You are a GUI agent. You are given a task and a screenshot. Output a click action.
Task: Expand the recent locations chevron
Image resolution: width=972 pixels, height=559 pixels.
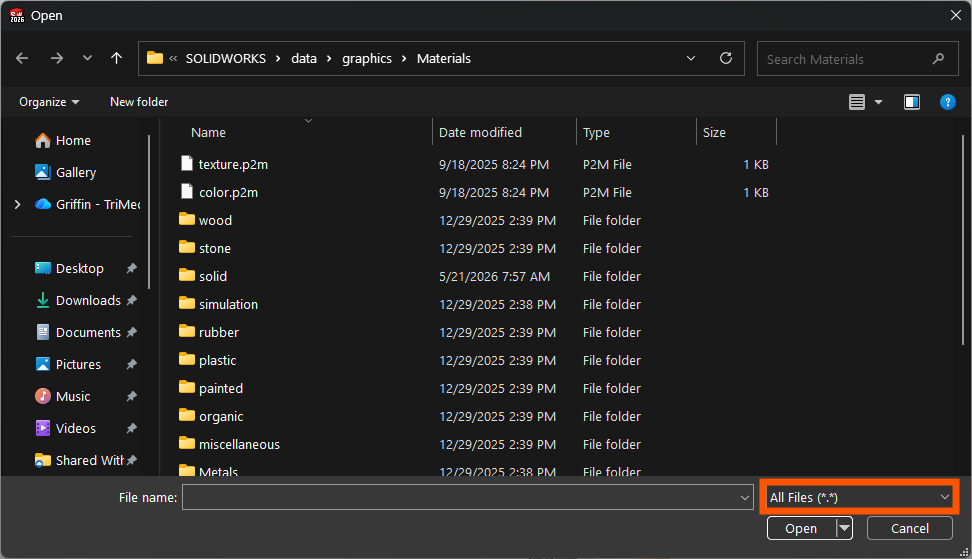(x=87, y=58)
